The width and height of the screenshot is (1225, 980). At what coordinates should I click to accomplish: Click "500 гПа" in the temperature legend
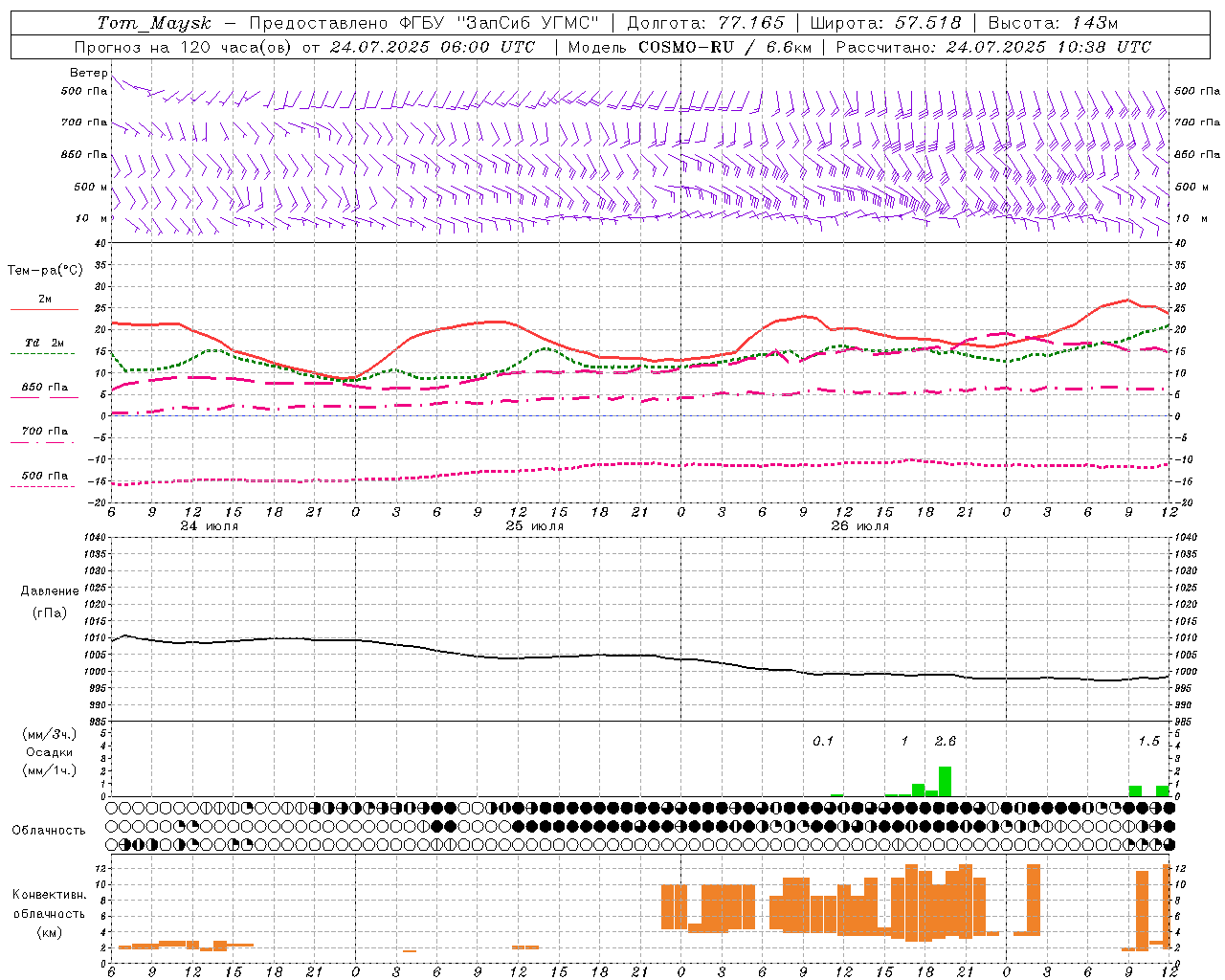(45, 476)
